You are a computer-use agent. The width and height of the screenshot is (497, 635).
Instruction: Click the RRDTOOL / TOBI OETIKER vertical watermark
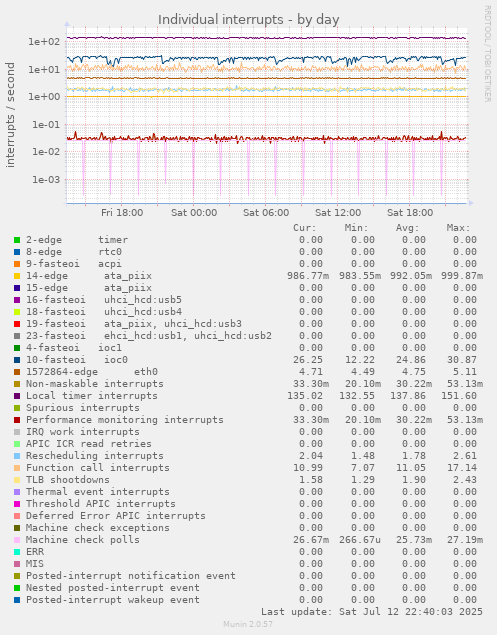pyautogui.click(x=488, y=53)
